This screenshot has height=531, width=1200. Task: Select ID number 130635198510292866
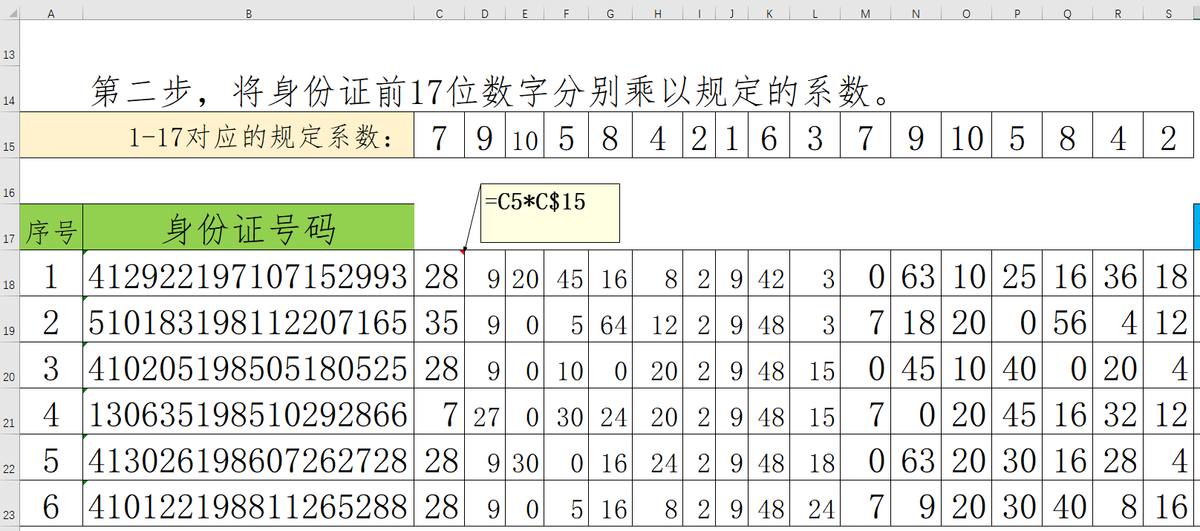point(248,412)
